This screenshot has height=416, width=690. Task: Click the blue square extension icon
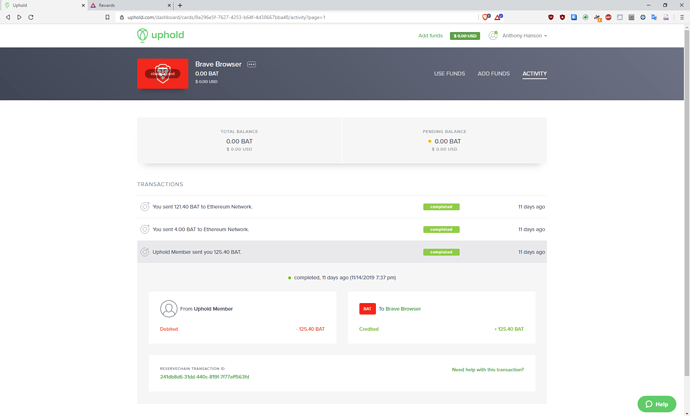(x=574, y=17)
